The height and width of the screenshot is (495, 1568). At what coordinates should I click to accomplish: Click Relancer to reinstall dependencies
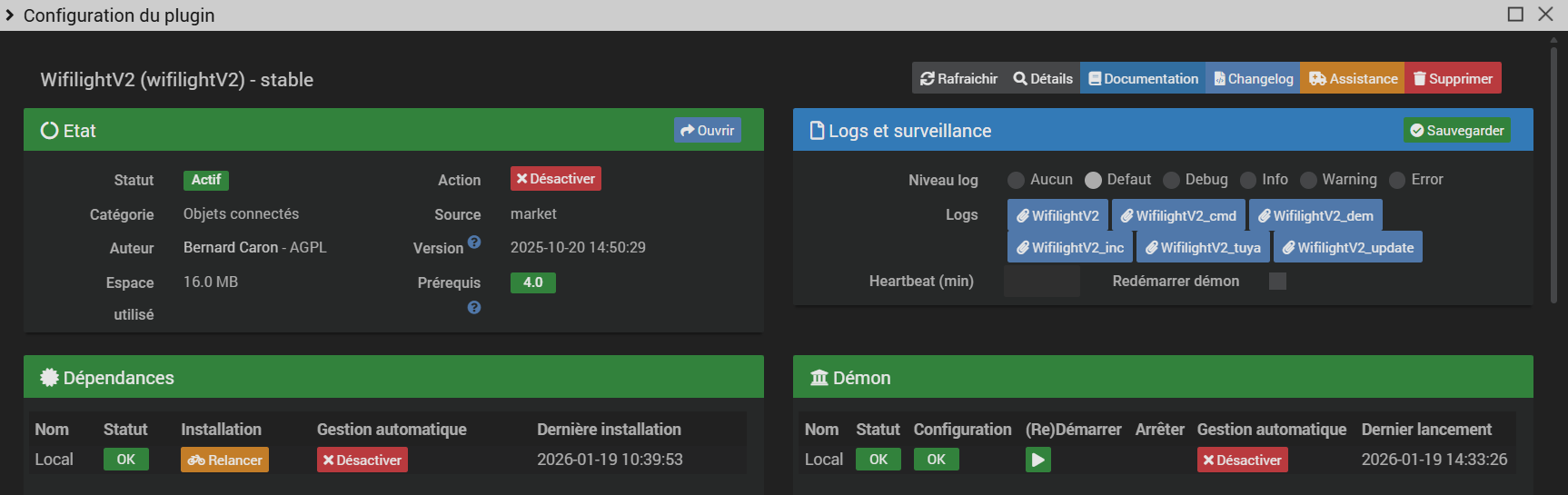point(224,460)
